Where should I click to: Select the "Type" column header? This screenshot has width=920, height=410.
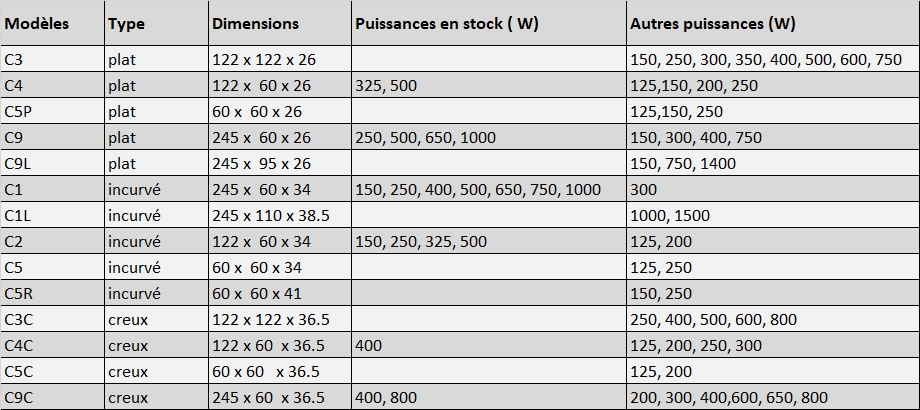[126, 24]
